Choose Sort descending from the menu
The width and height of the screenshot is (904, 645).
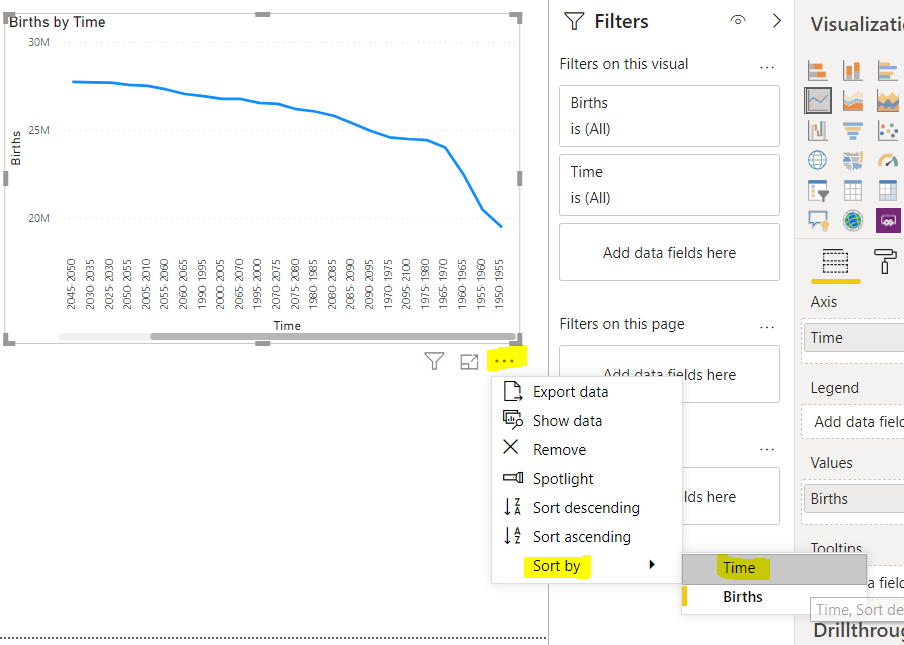click(585, 508)
